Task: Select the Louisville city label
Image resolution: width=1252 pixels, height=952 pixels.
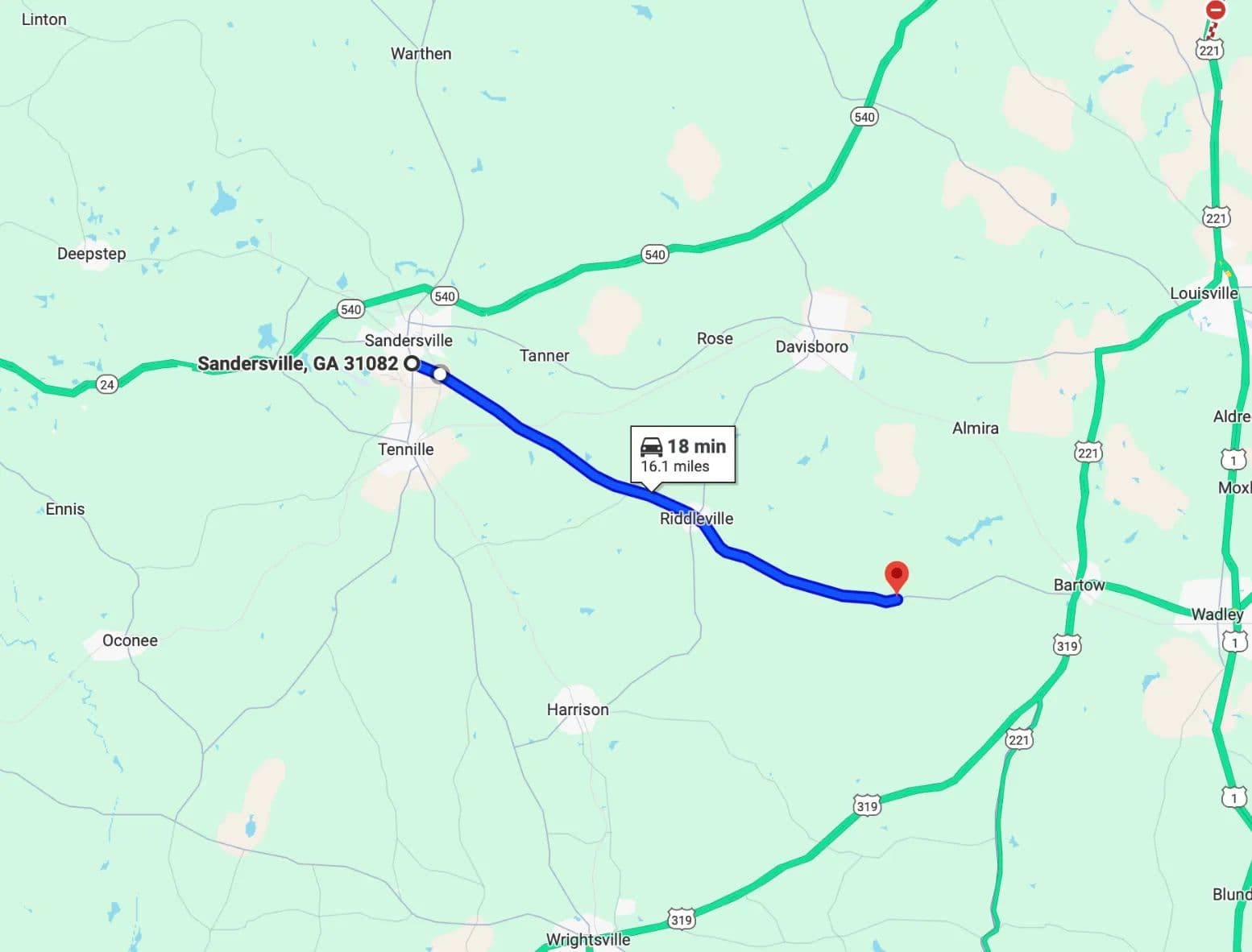Action: tap(1204, 293)
